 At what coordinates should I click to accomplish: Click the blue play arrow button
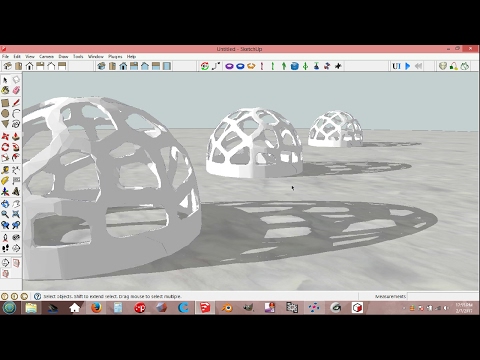(407, 66)
